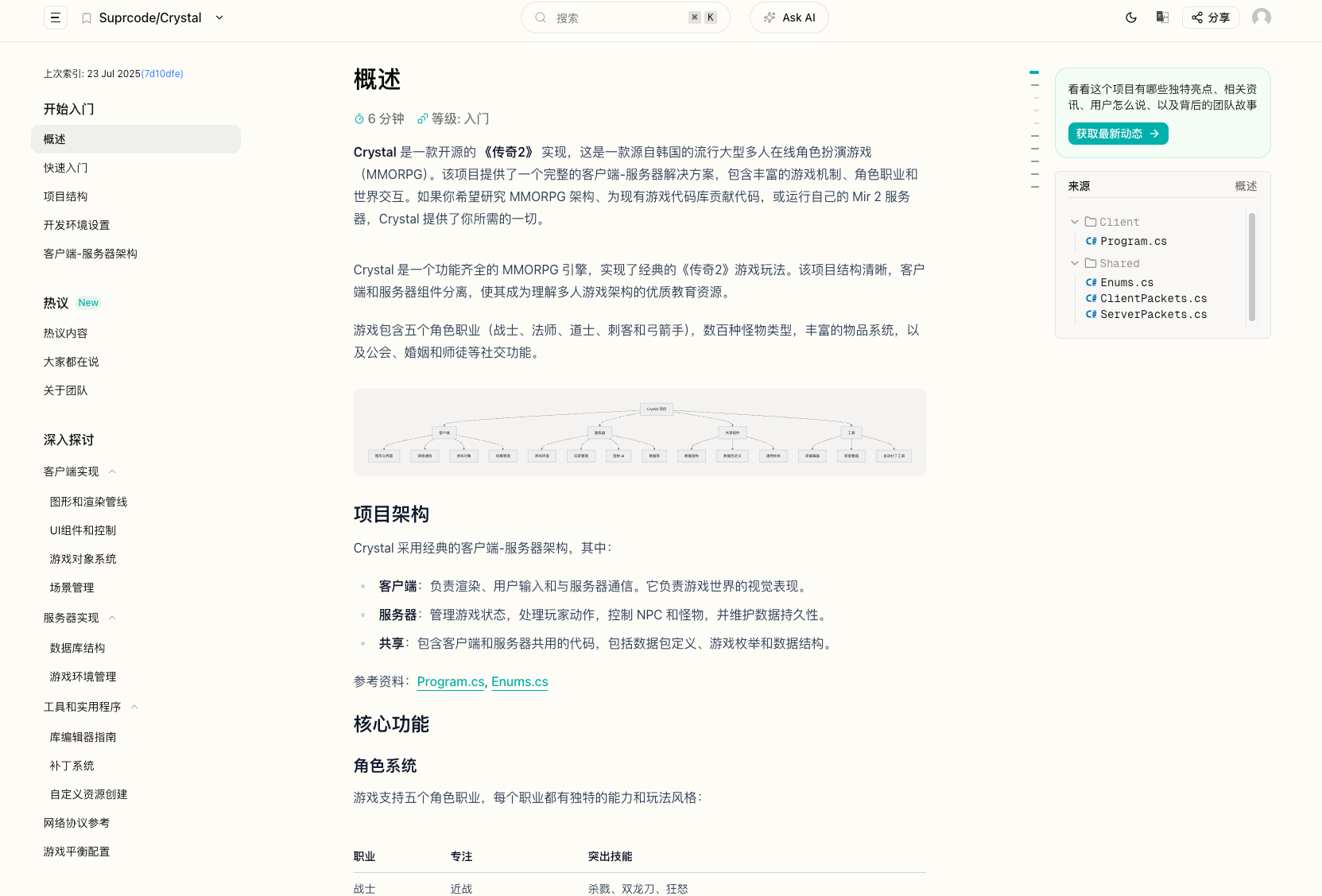Image resolution: width=1322 pixels, height=896 pixels.
Task: Click the 分享 share button
Action: click(x=1210, y=17)
